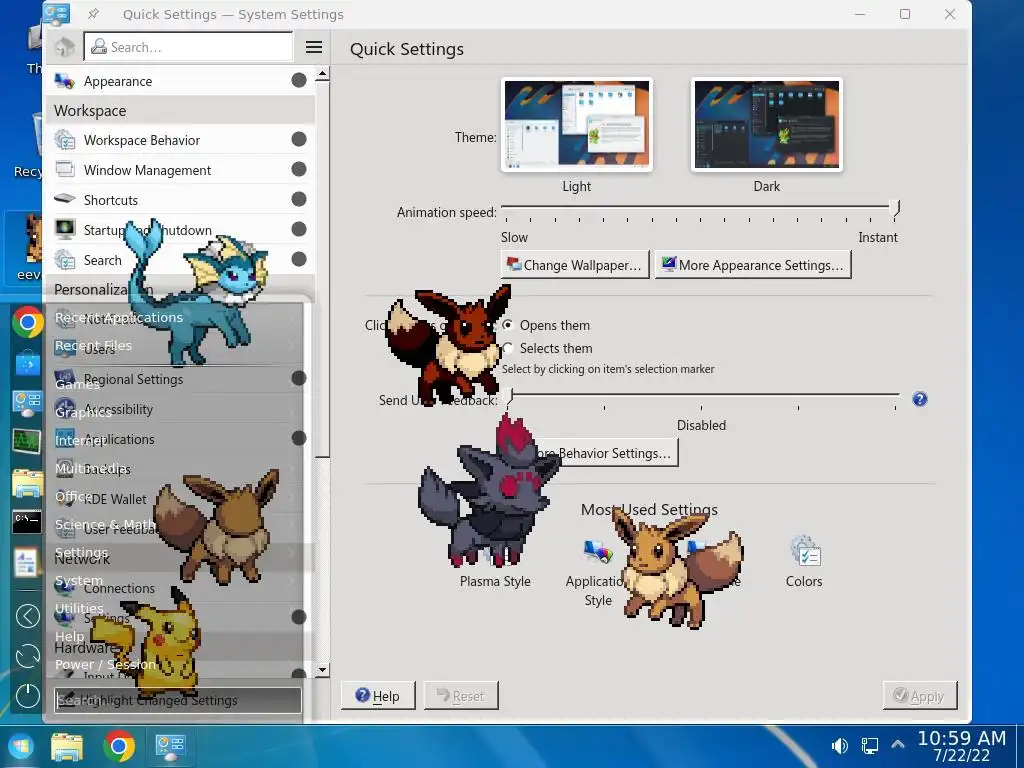Image resolution: width=1024 pixels, height=768 pixels.
Task: Click the home icon beside the settings search
Action: (x=64, y=47)
